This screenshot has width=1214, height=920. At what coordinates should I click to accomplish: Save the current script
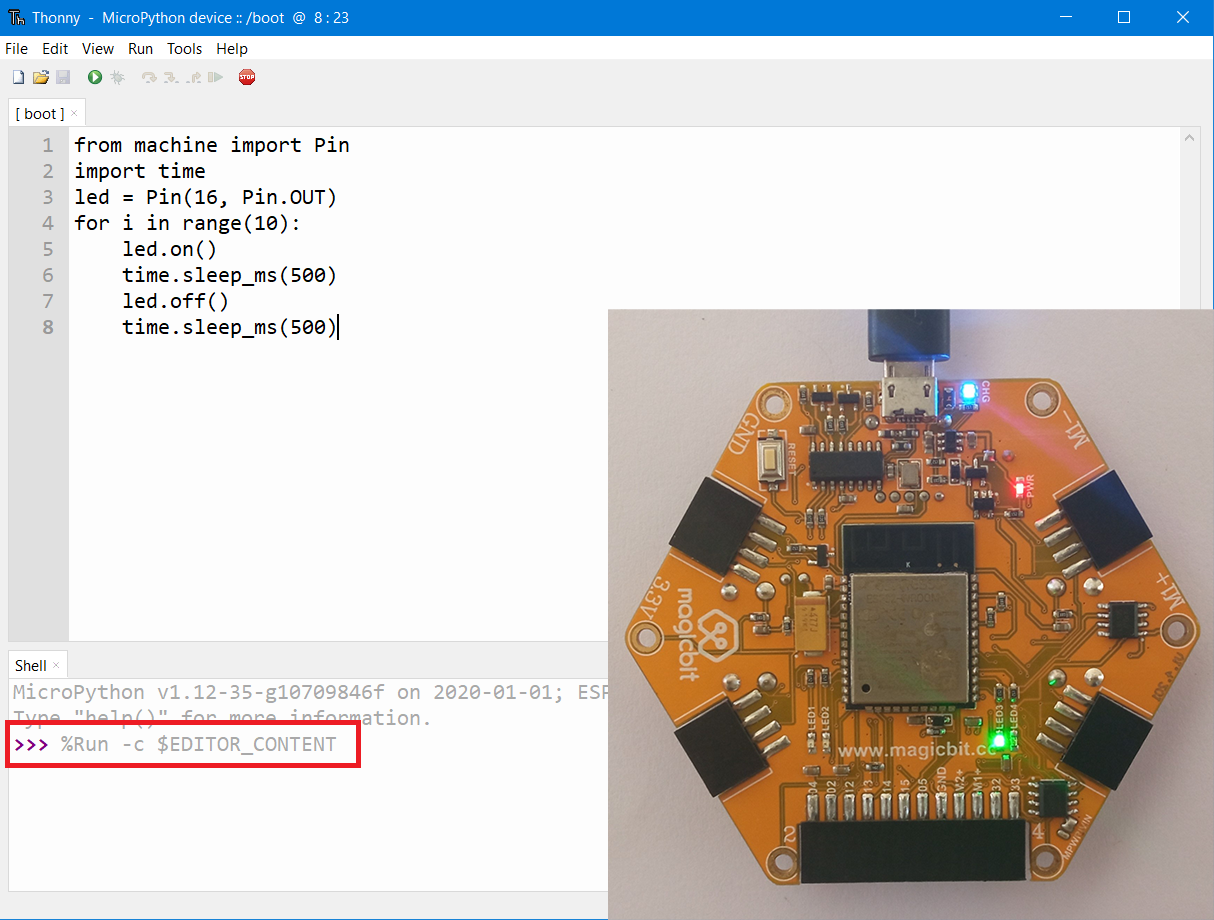click(62, 77)
